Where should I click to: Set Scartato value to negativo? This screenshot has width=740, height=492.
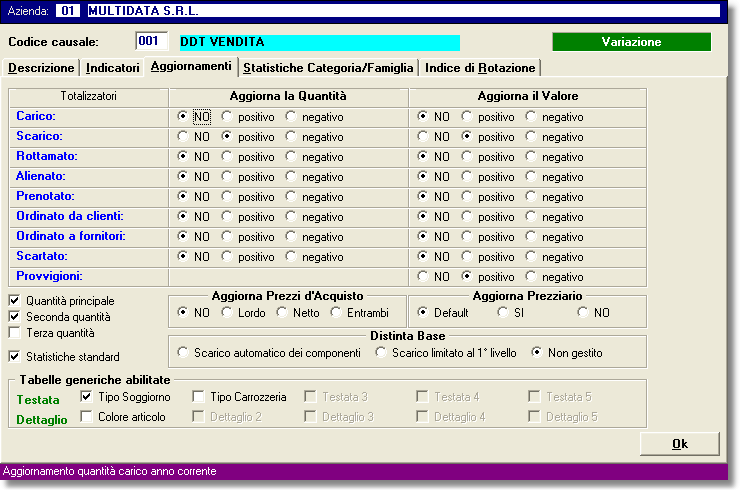531,256
